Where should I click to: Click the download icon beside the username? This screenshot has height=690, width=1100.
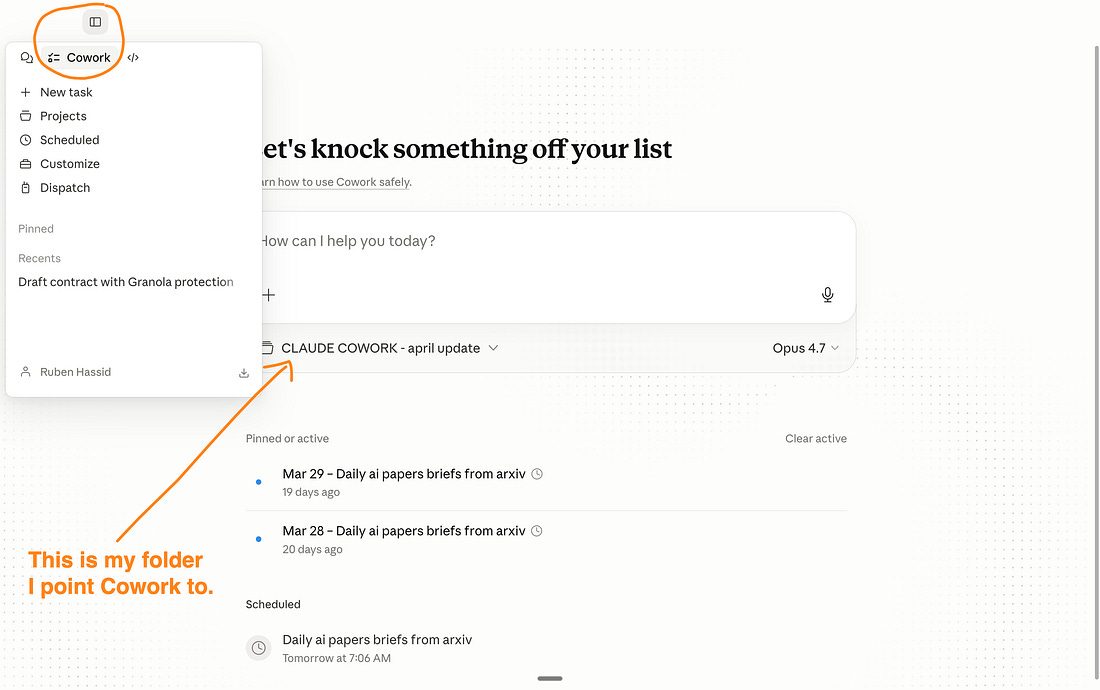(243, 373)
